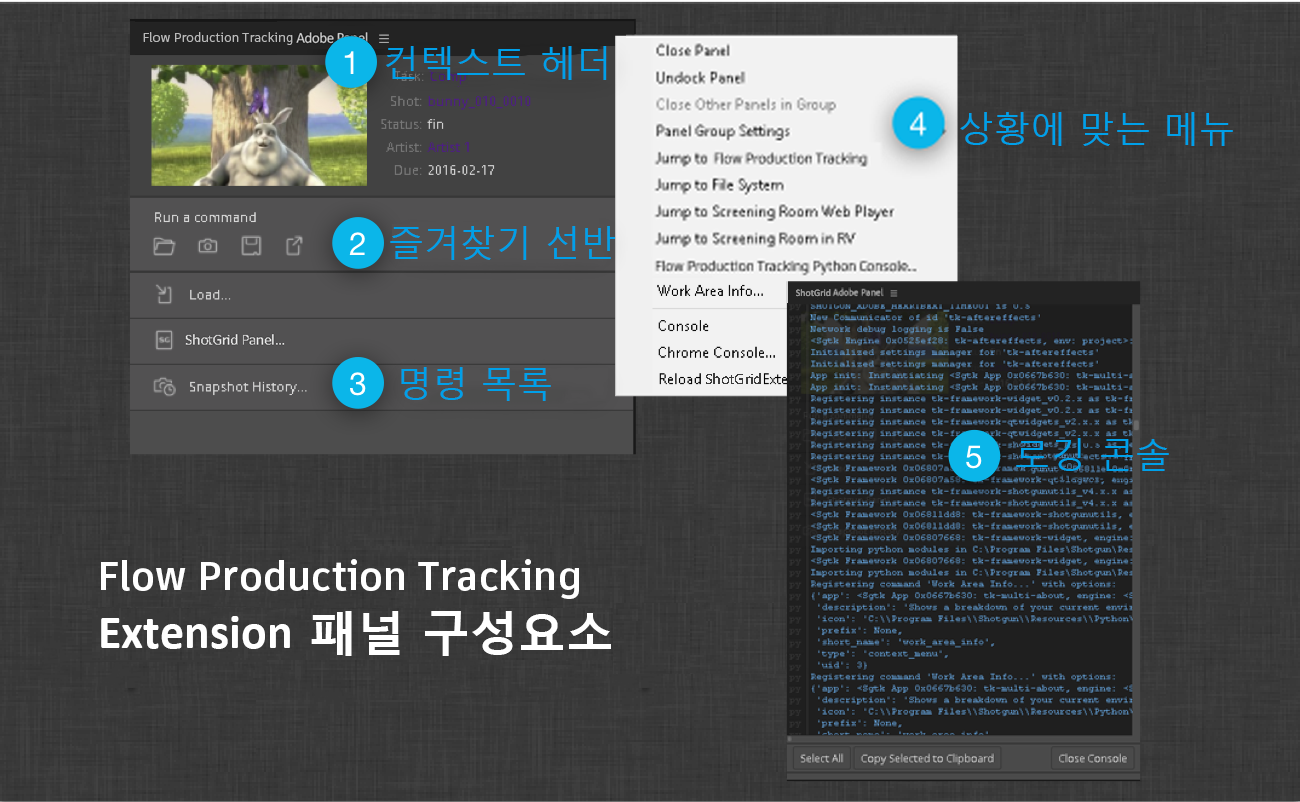
Task: Select the Load command icon
Action: click(162, 294)
